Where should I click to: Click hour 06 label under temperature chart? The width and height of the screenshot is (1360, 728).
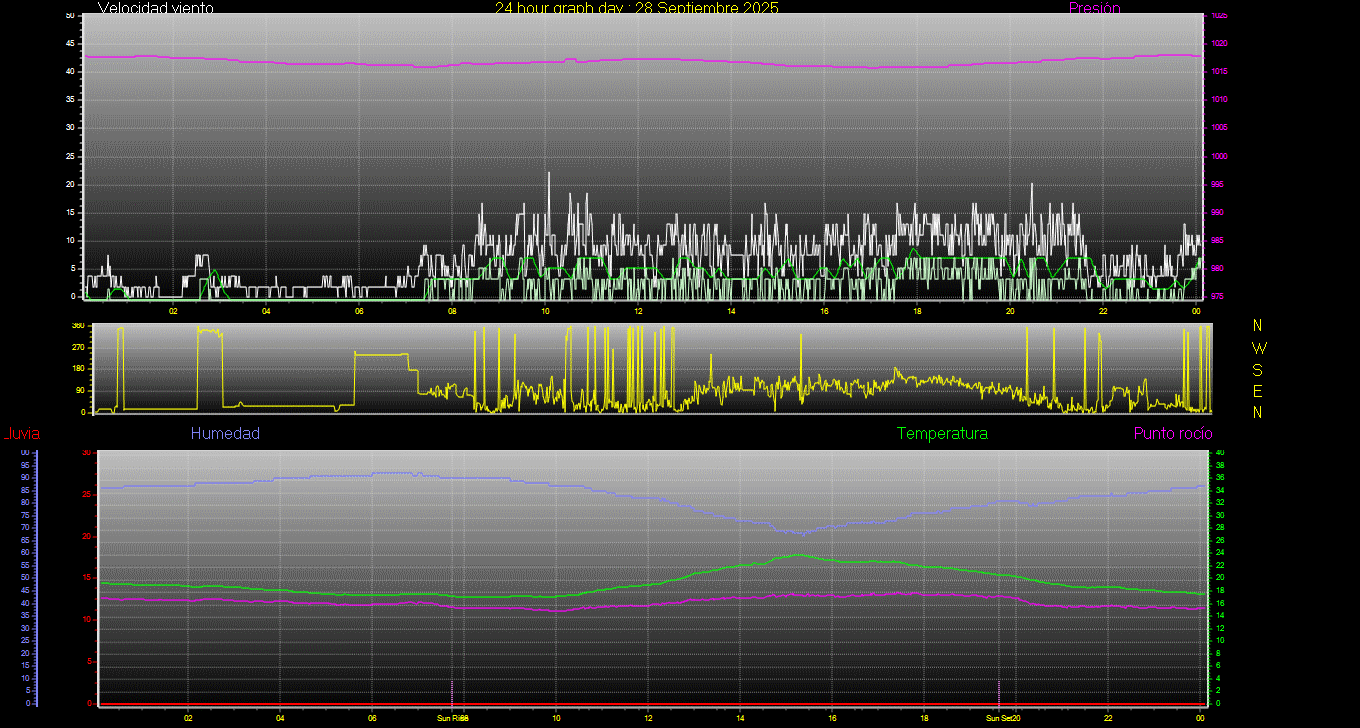tap(372, 718)
